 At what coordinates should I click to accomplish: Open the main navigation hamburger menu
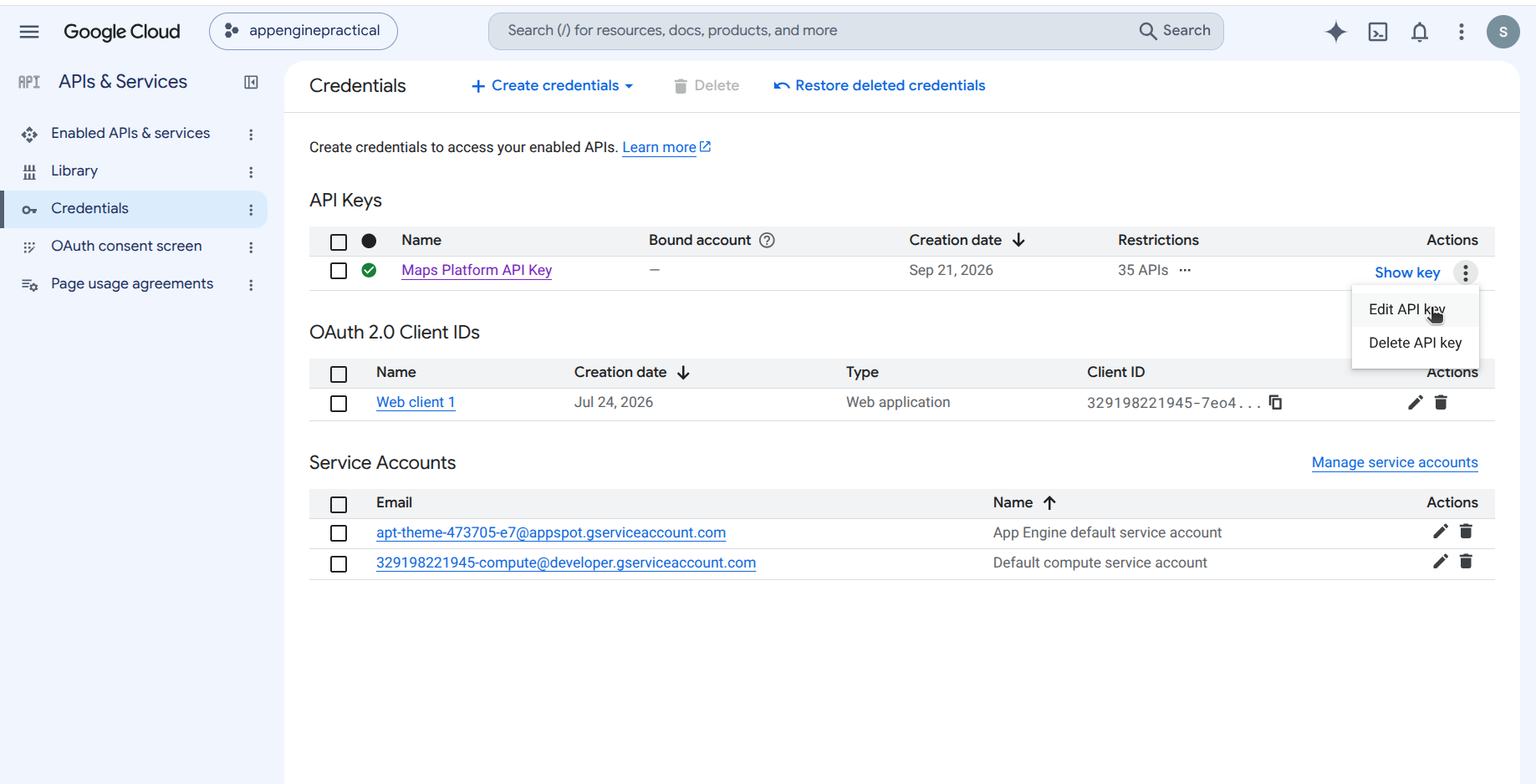point(29,32)
